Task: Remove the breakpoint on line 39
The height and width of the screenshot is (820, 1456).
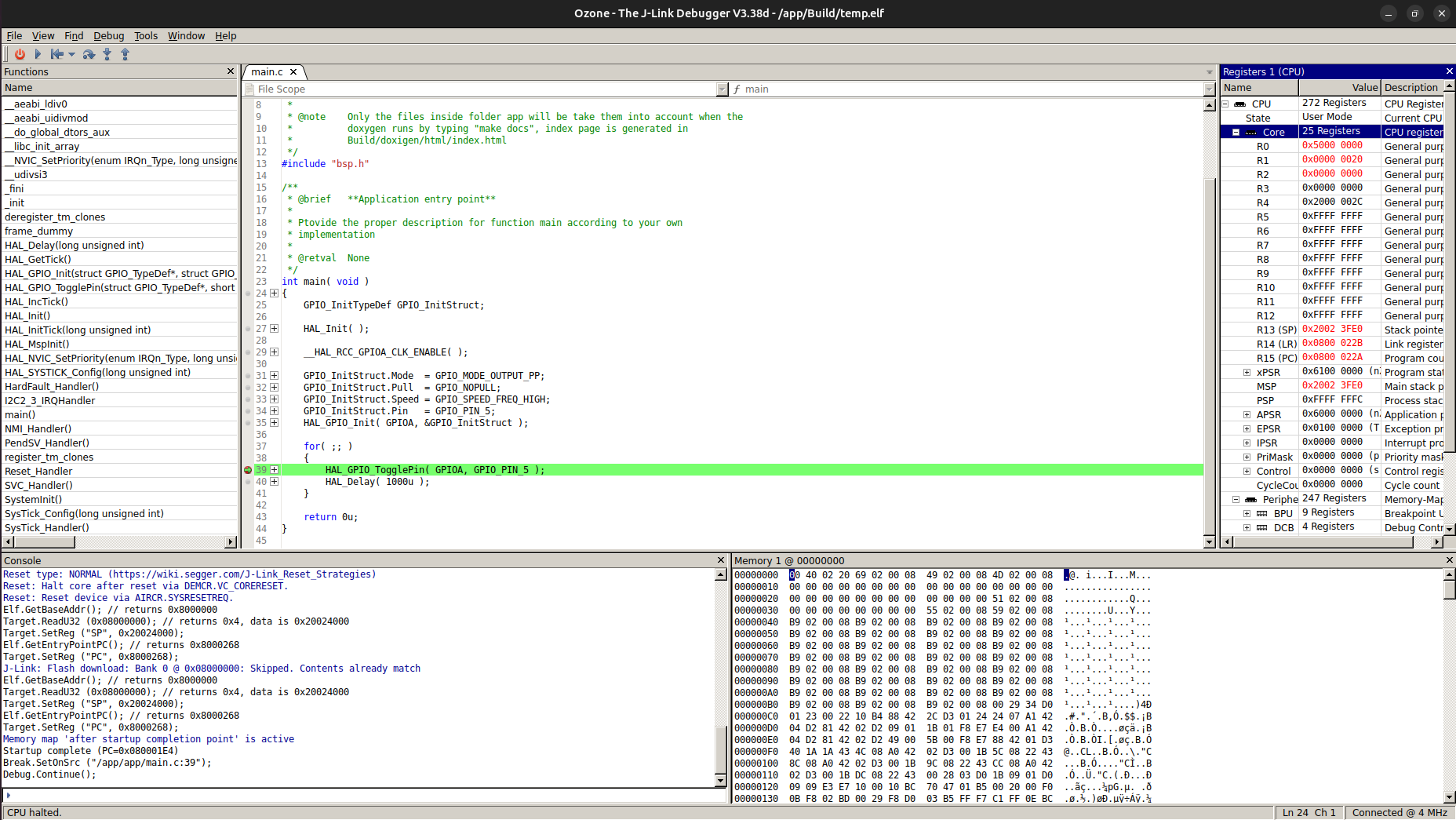Action: pyautogui.click(x=248, y=470)
